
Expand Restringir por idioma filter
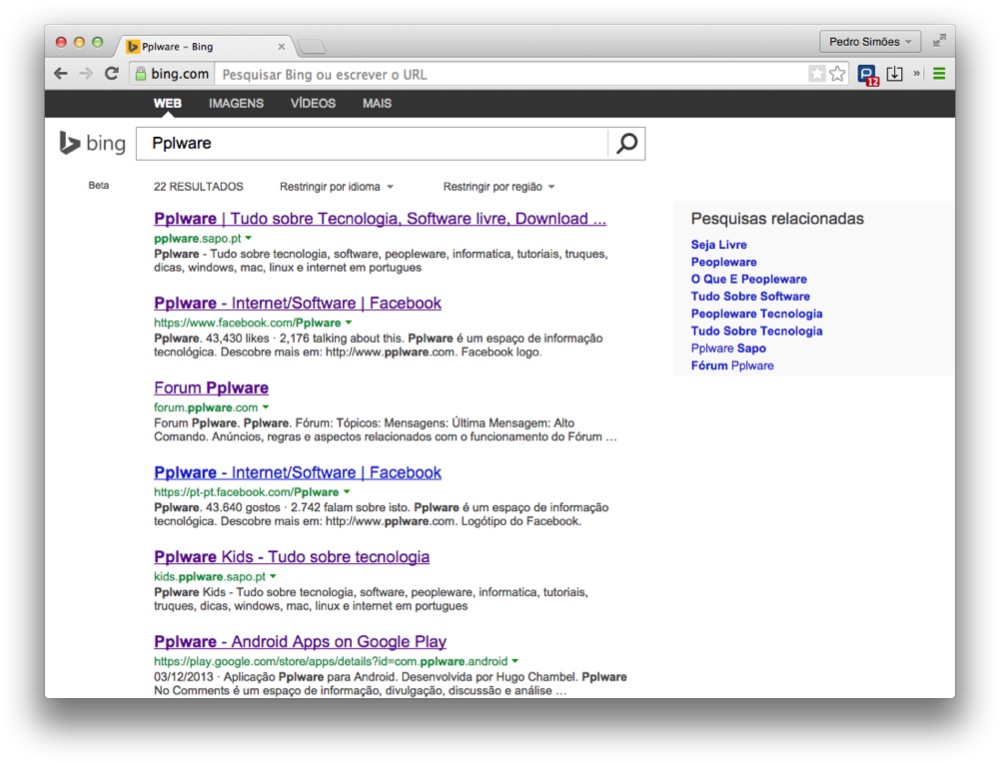pyautogui.click(x=336, y=186)
